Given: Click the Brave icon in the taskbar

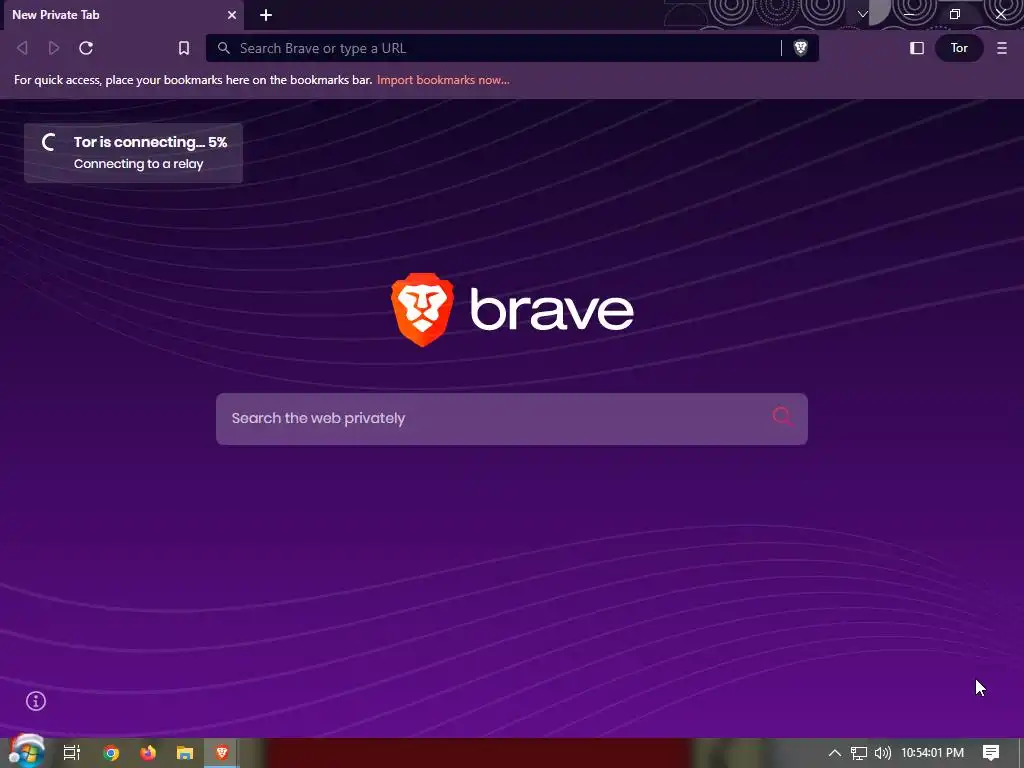Looking at the screenshot, I should 222,753.
